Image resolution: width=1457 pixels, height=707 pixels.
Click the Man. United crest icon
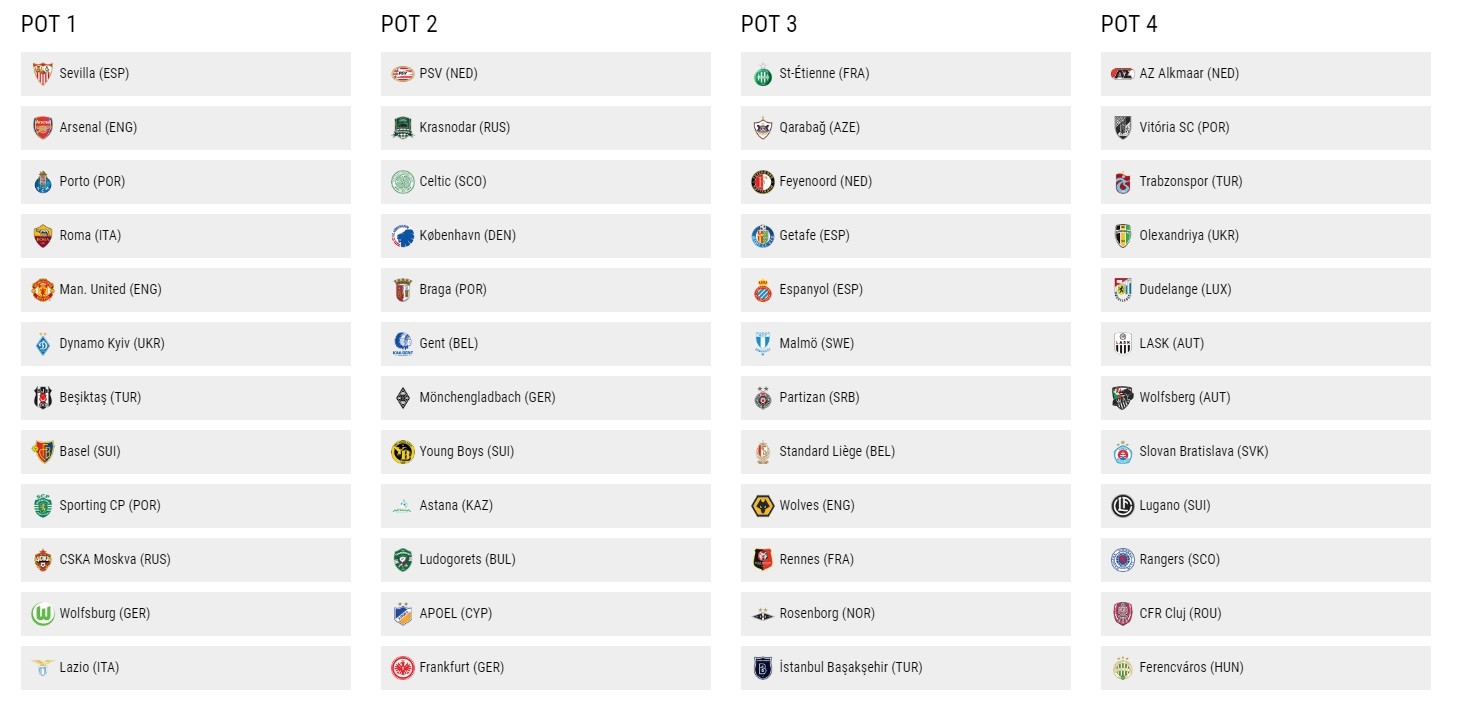pyautogui.click(x=43, y=290)
